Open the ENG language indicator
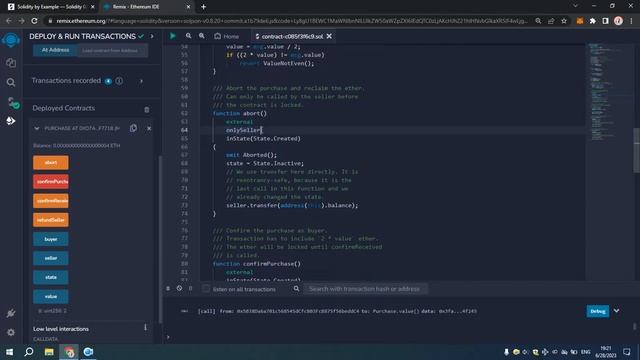 (586, 352)
